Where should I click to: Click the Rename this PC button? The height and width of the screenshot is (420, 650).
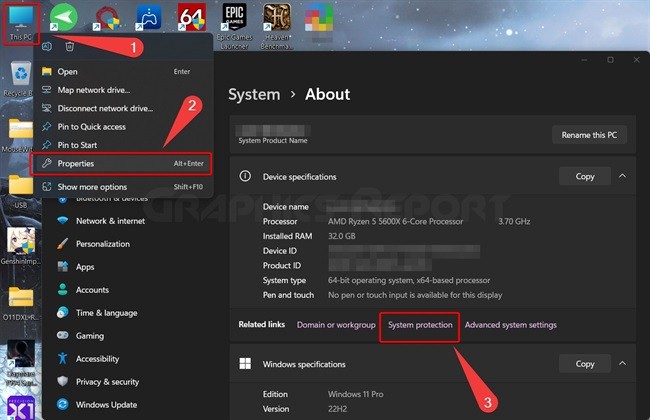click(x=589, y=135)
